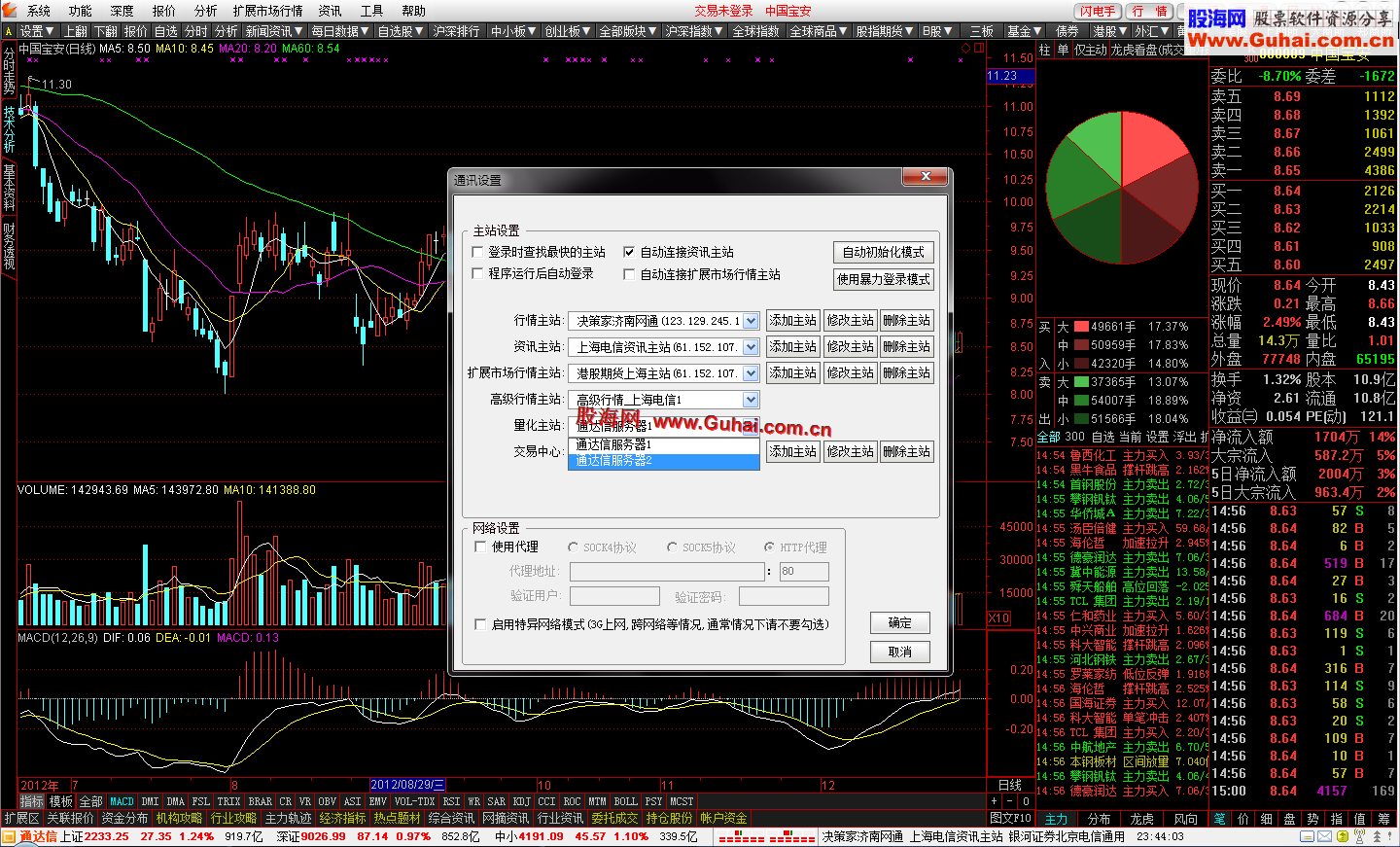Open the 功能 menu
Image resolution: width=1400 pixels, height=847 pixels.
(x=81, y=11)
